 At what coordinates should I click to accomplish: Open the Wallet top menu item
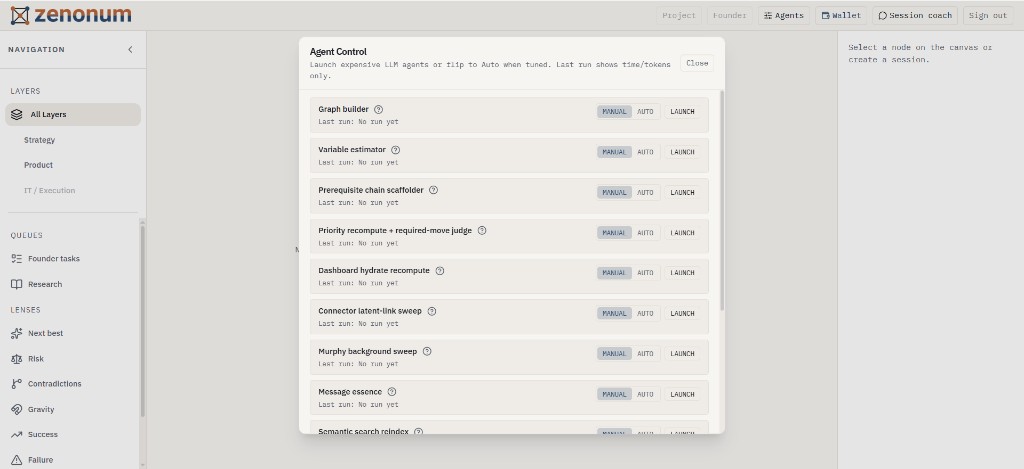pos(840,16)
